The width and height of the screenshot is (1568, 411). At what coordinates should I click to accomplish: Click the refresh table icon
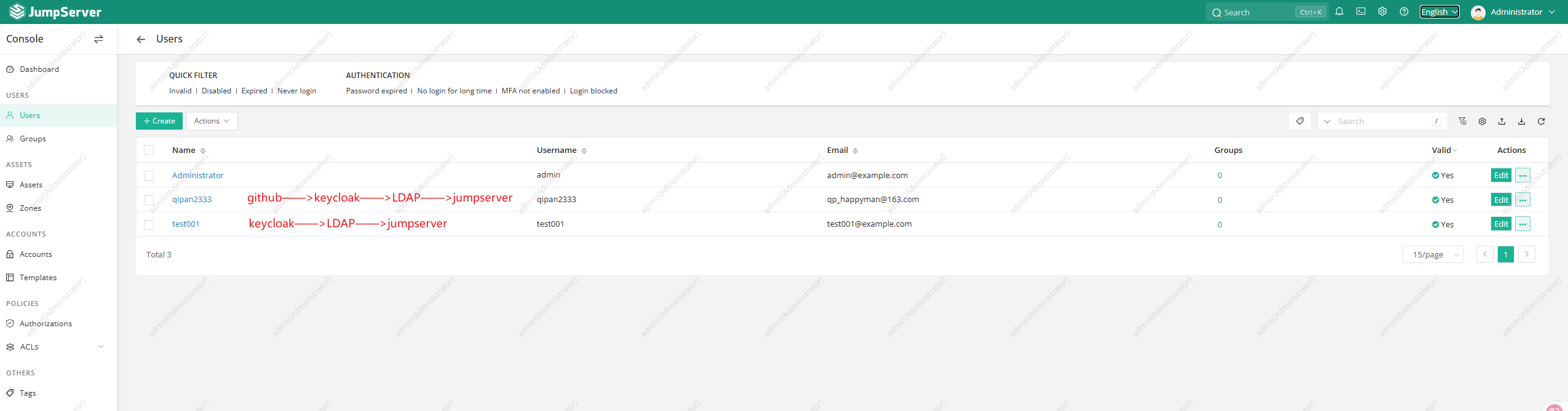click(x=1541, y=122)
